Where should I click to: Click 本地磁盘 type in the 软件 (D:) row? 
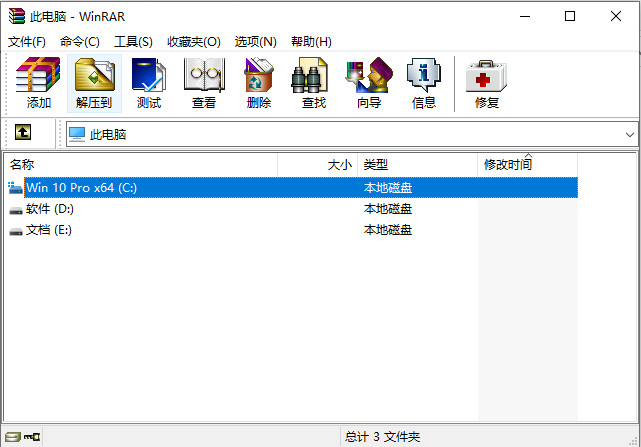[388, 209]
